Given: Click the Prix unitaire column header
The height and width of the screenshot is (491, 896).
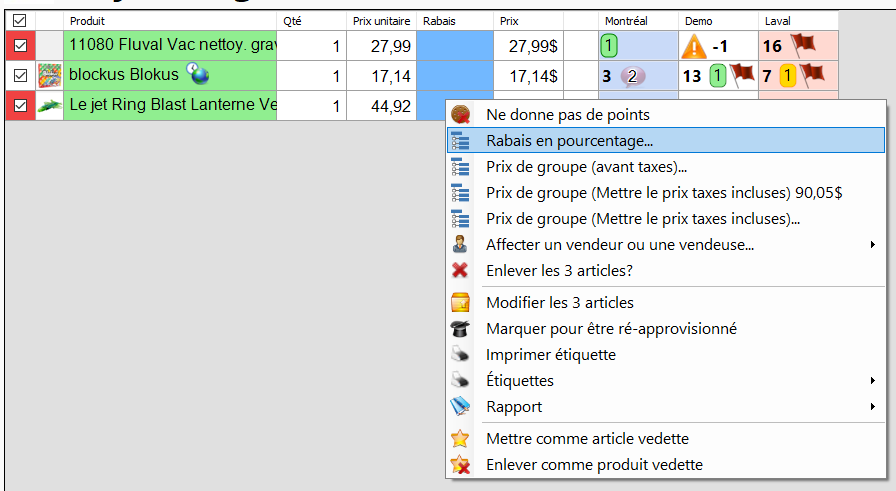Looking at the screenshot, I should coord(381,21).
